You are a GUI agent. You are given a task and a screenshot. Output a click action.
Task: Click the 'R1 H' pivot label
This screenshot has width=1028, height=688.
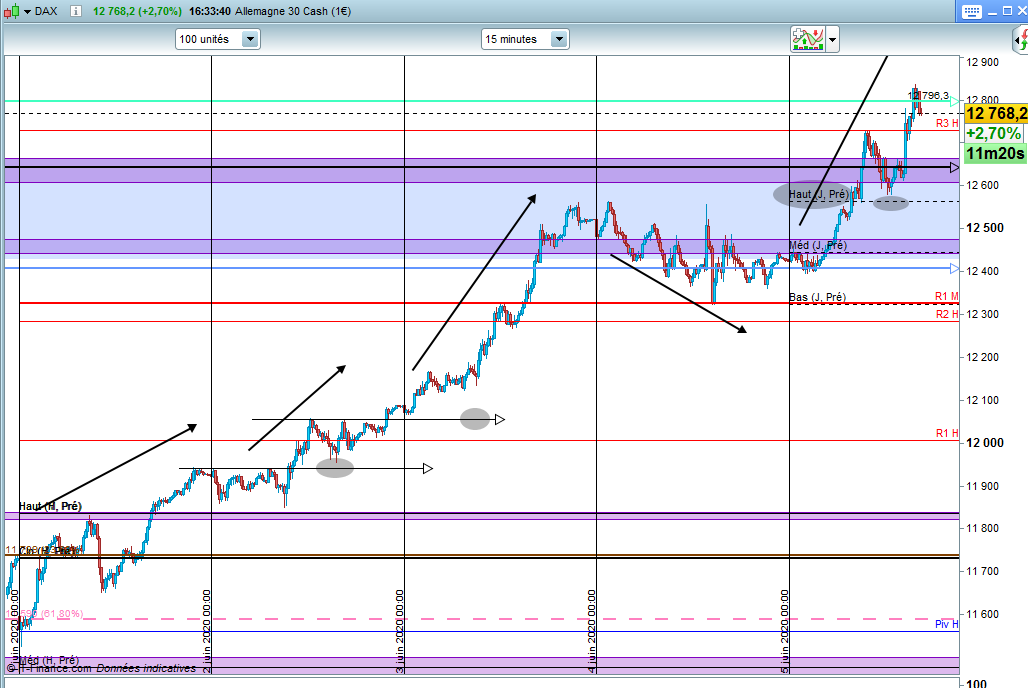click(947, 433)
